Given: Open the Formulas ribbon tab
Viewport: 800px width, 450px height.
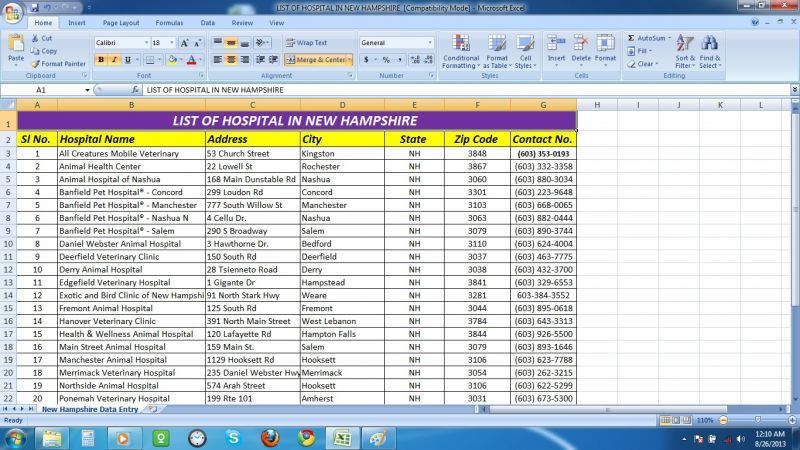Looking at the screenshot, I should [x=169, y=22].
